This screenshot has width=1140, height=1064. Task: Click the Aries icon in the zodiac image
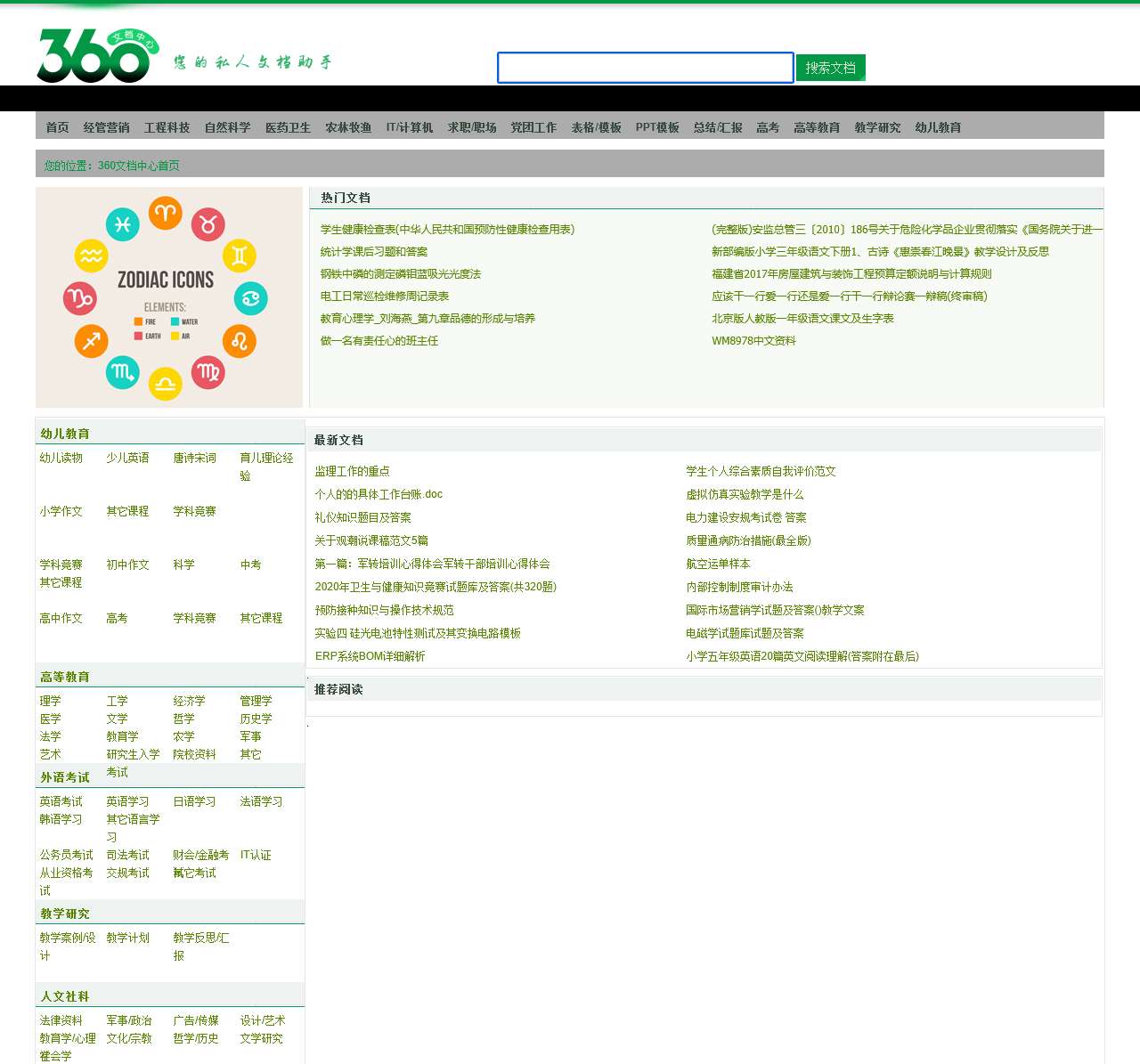coord(166,213)
